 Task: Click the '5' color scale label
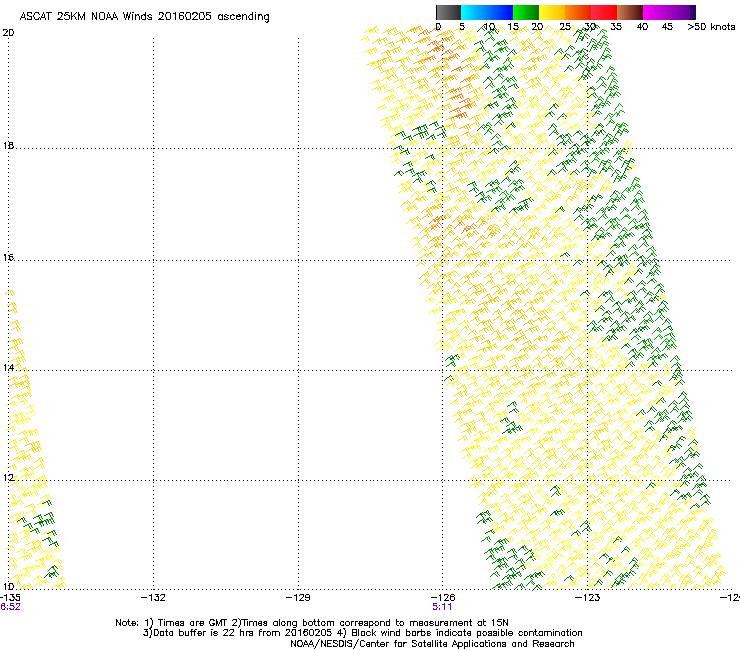click(462, 27)
